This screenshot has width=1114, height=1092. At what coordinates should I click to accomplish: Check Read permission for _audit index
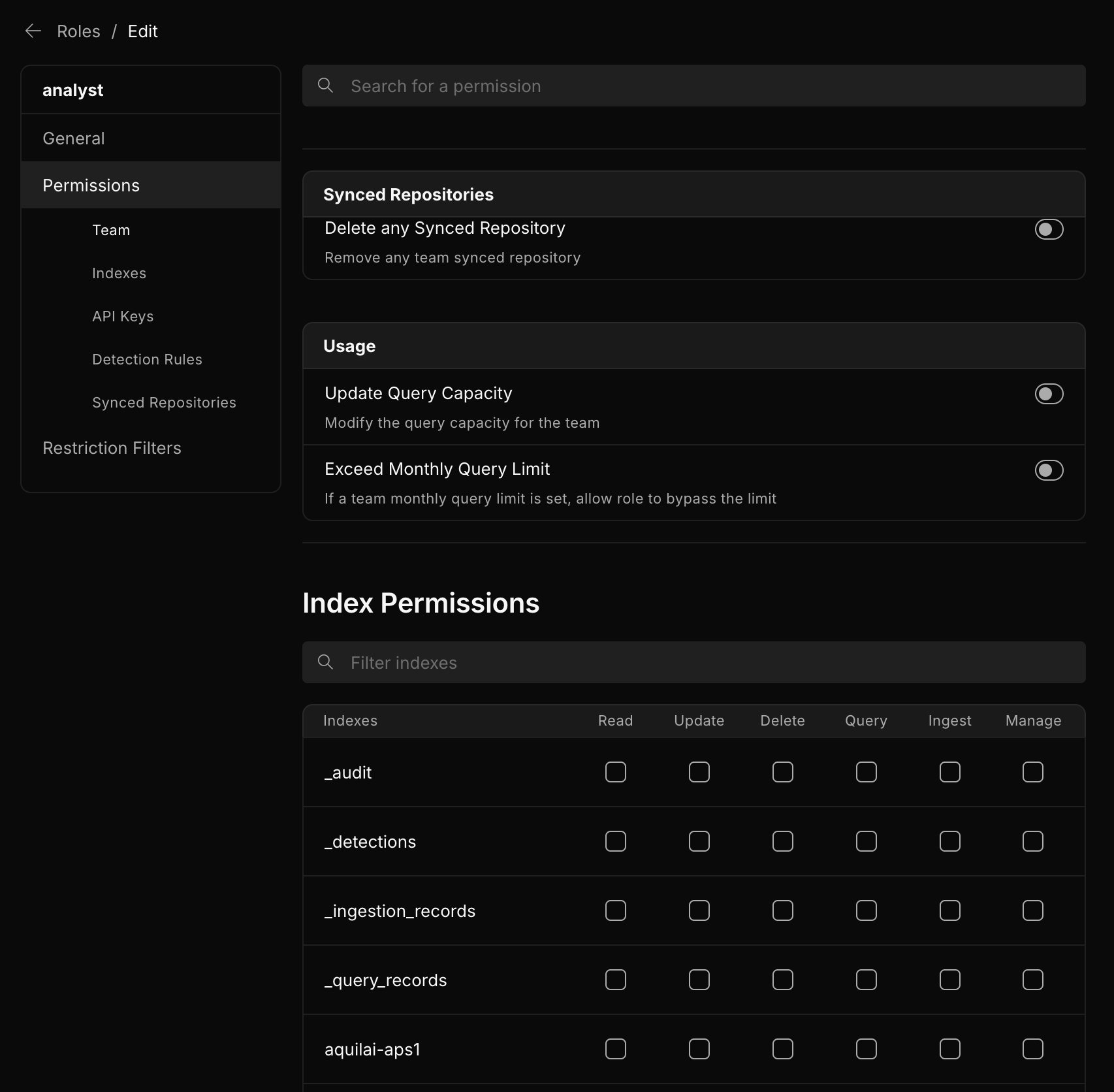pos(615,772)
